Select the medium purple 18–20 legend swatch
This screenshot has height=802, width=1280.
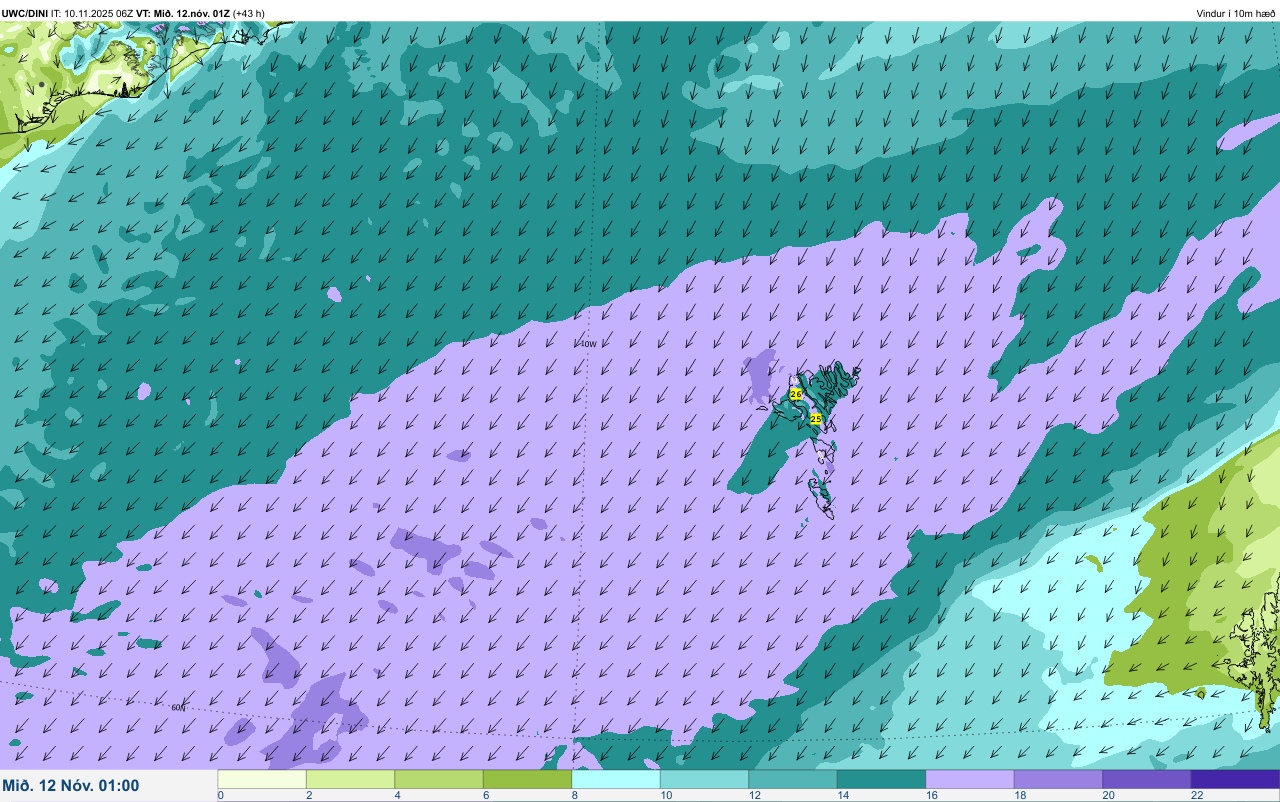click(x=1058, y=779)
